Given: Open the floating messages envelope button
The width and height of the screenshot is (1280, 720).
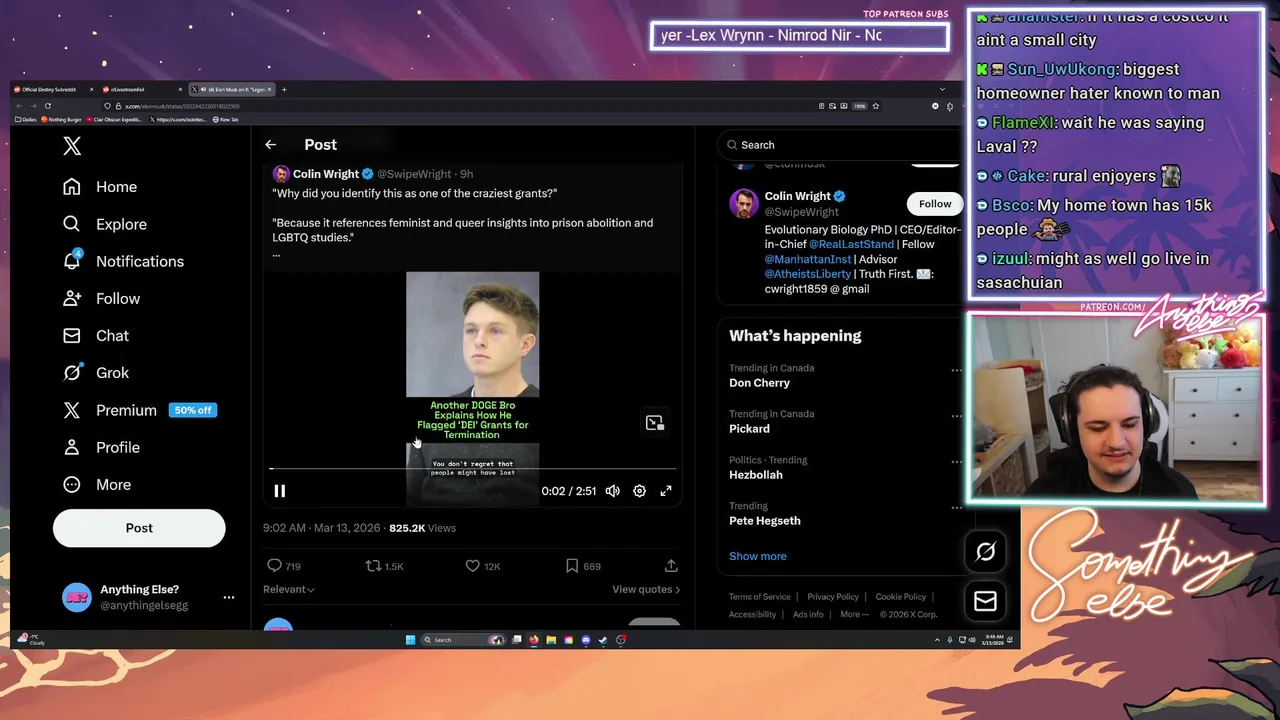Looking at the screenshot, I should click(985, 601).
